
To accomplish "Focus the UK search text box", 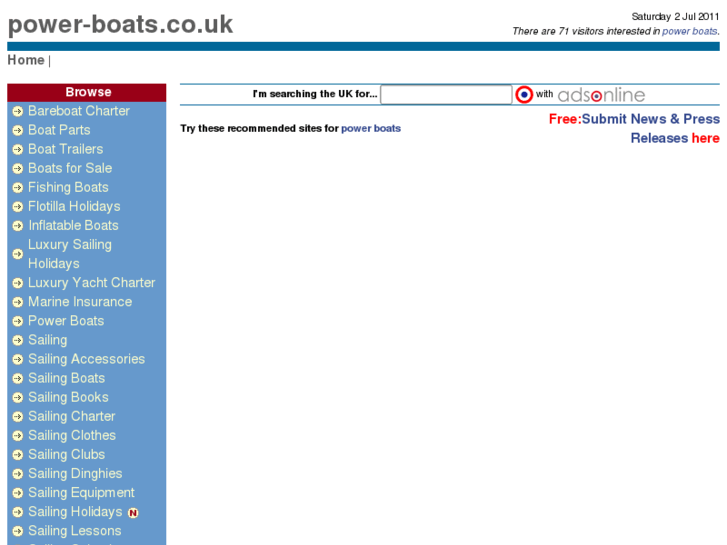I will [446, 94].
